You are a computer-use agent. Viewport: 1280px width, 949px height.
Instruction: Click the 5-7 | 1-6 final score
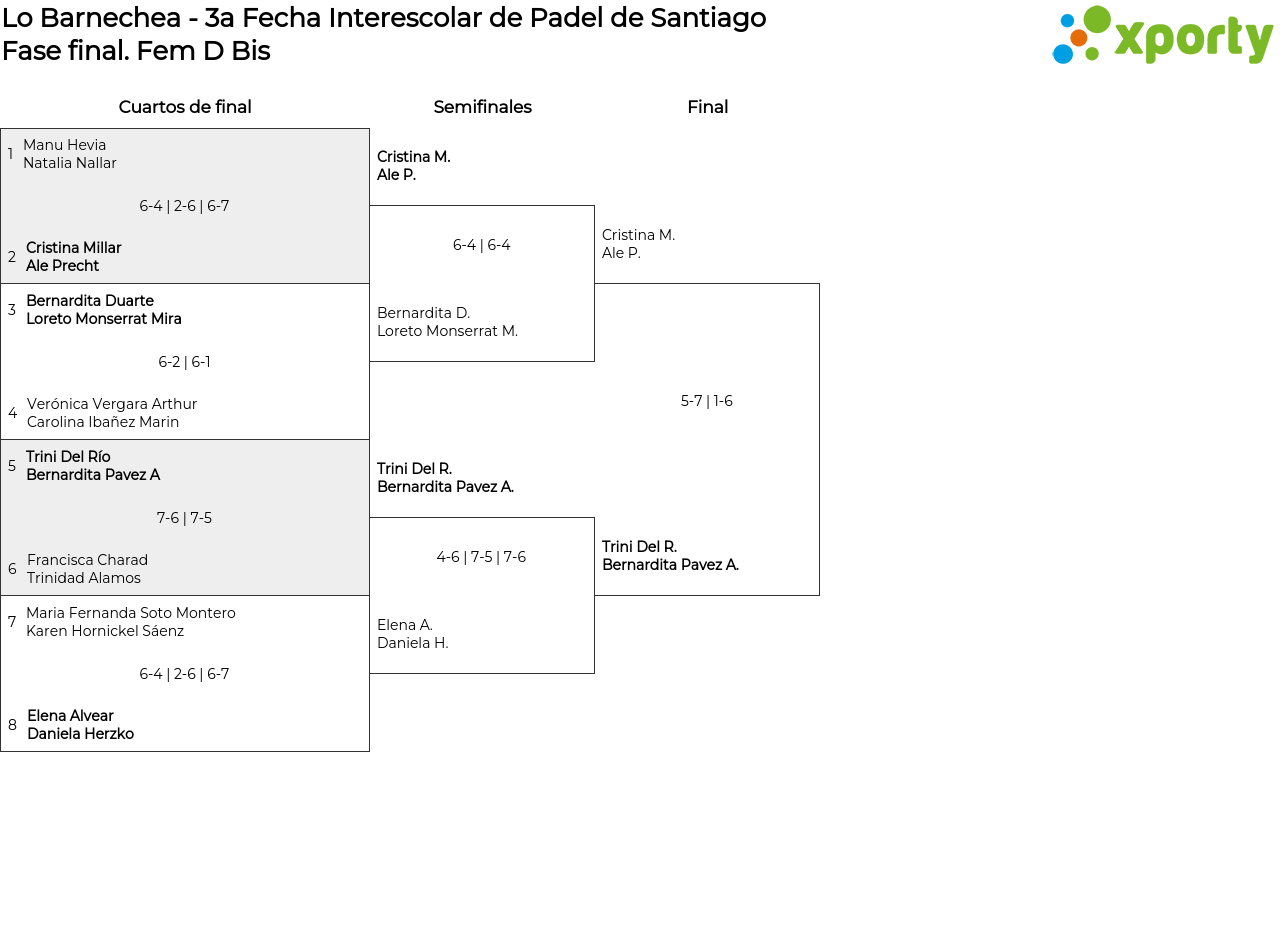coord(707,401)
